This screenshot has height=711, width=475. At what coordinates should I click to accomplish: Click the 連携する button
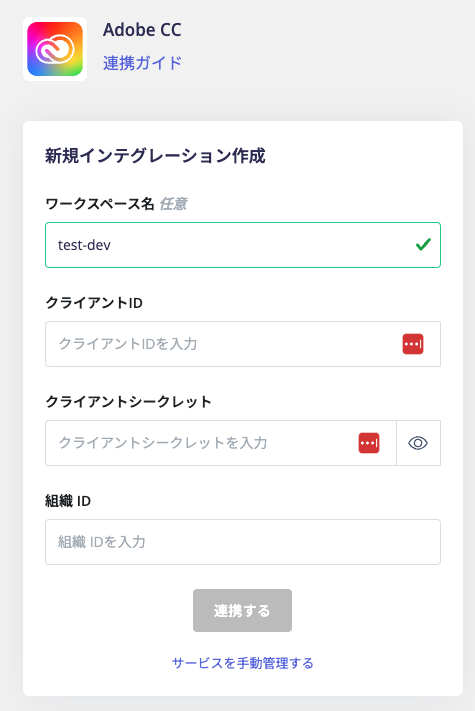click(x=242, y=610)
